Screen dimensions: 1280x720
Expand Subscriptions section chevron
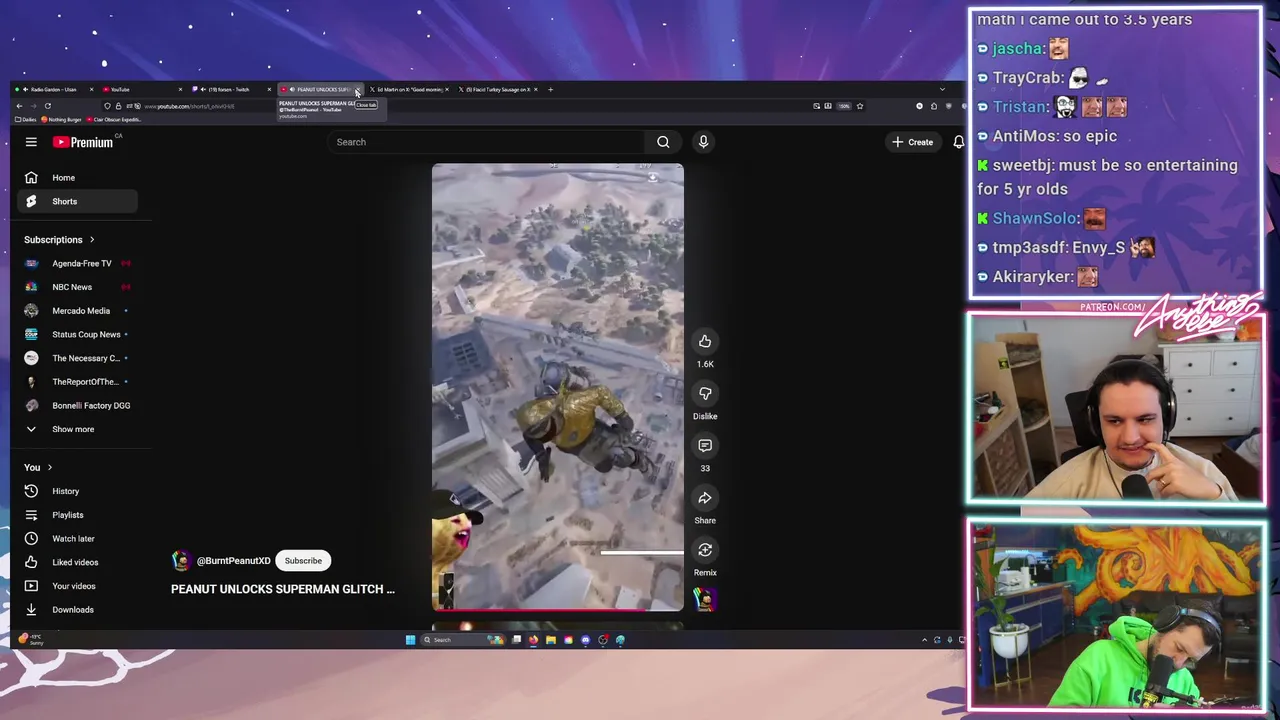(x=92, y=240)
